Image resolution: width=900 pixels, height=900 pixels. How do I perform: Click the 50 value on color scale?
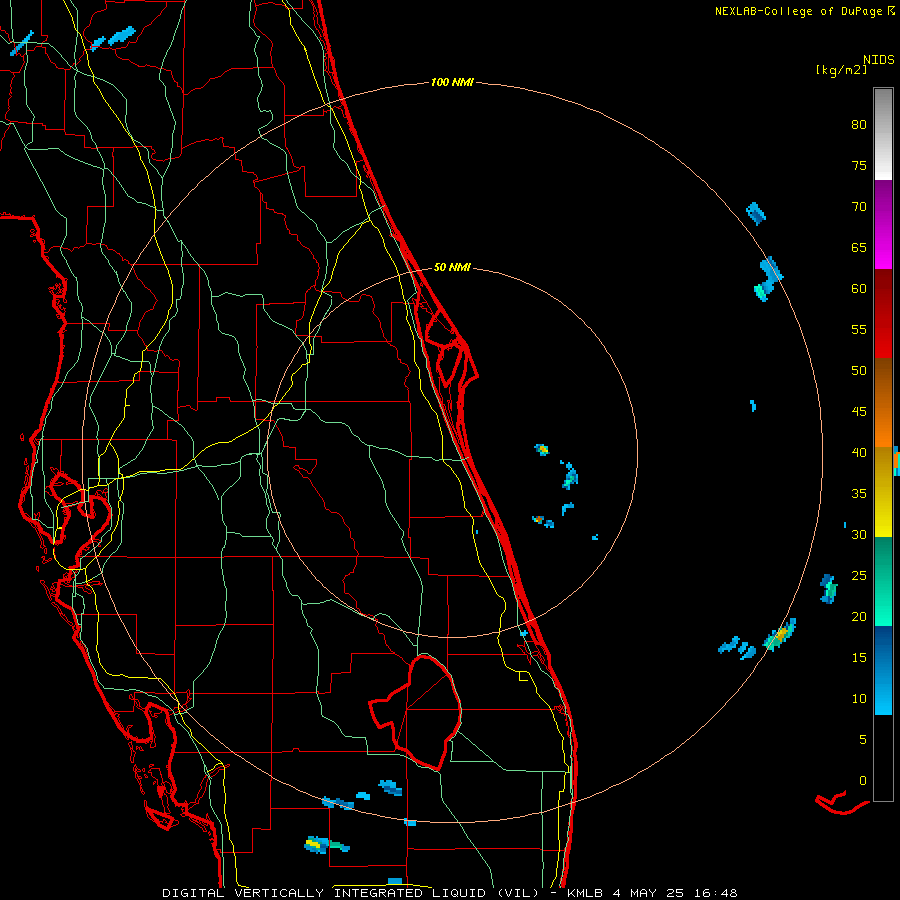859,370
